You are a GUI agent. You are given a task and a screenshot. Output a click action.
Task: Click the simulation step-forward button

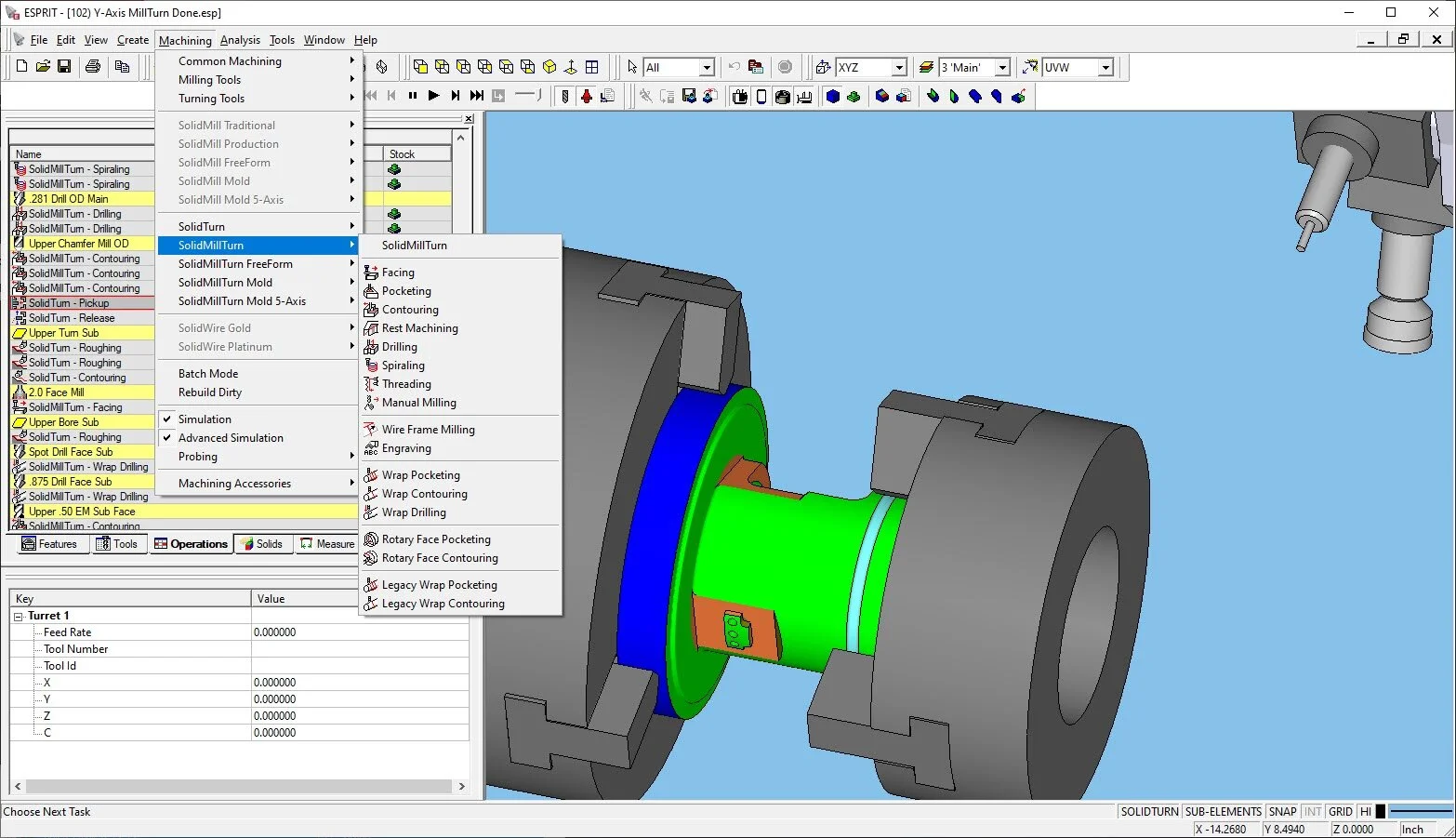click(456, 96)
